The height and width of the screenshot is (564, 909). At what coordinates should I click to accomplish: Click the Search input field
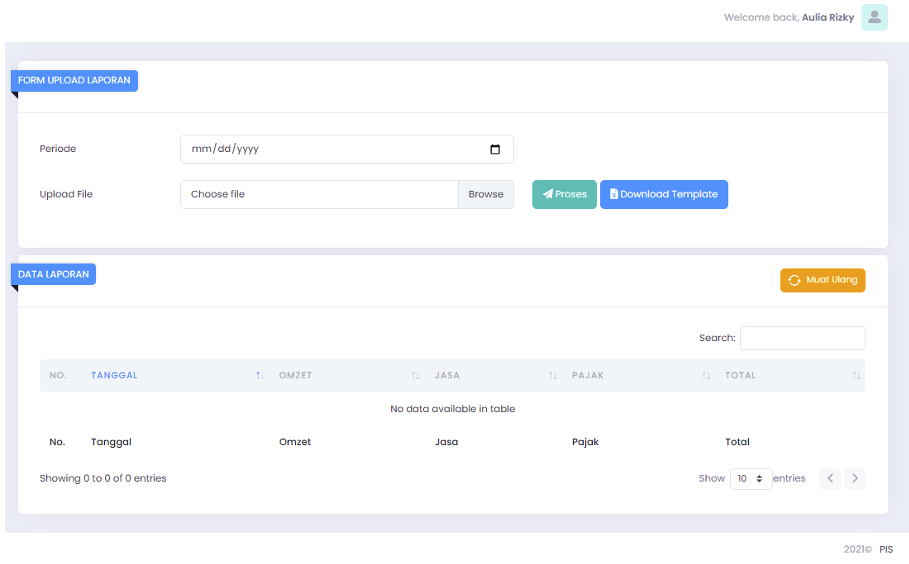click(802, 338)
